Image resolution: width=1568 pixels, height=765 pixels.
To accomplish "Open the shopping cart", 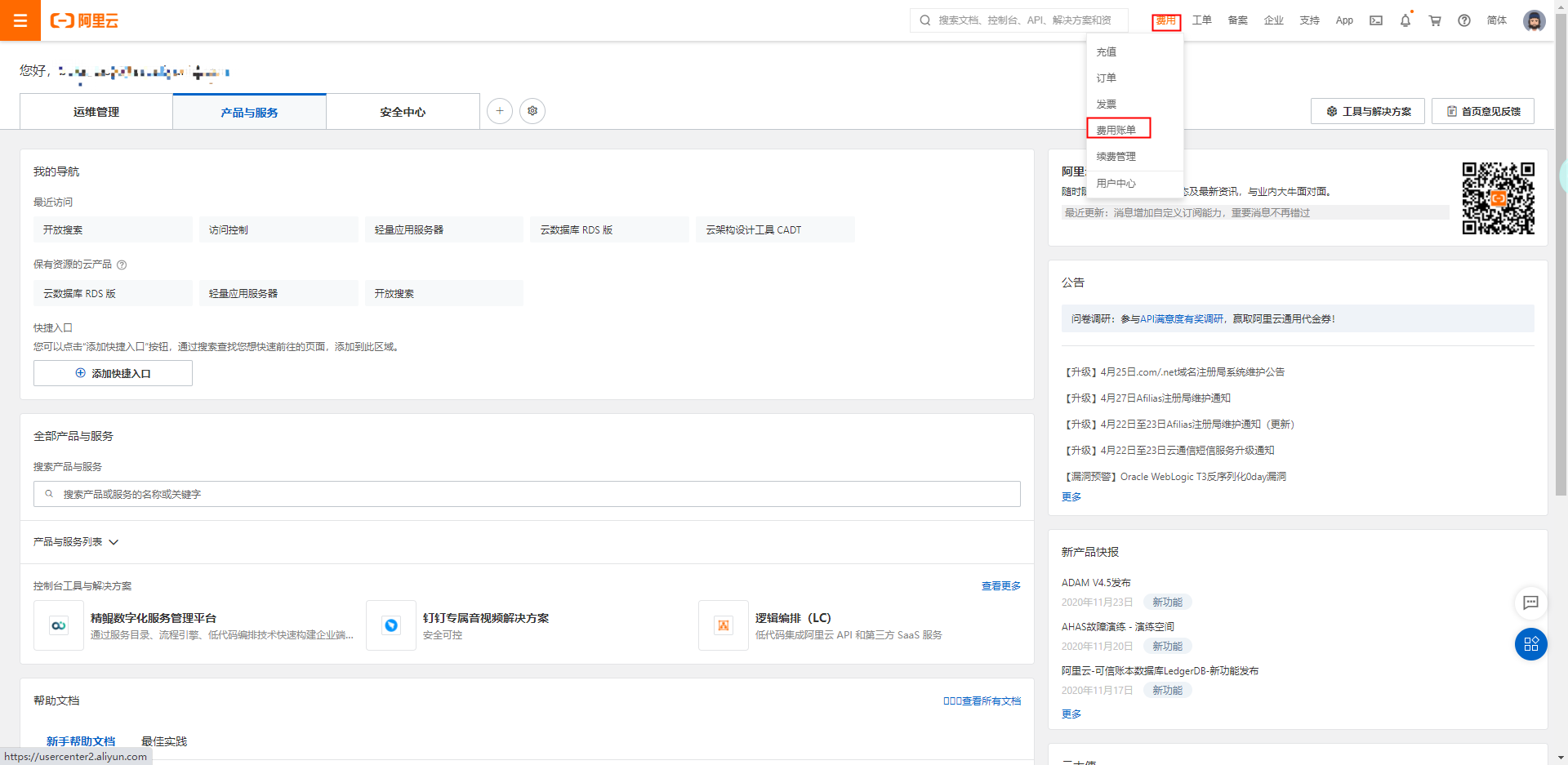I will tap(1435, 20).
